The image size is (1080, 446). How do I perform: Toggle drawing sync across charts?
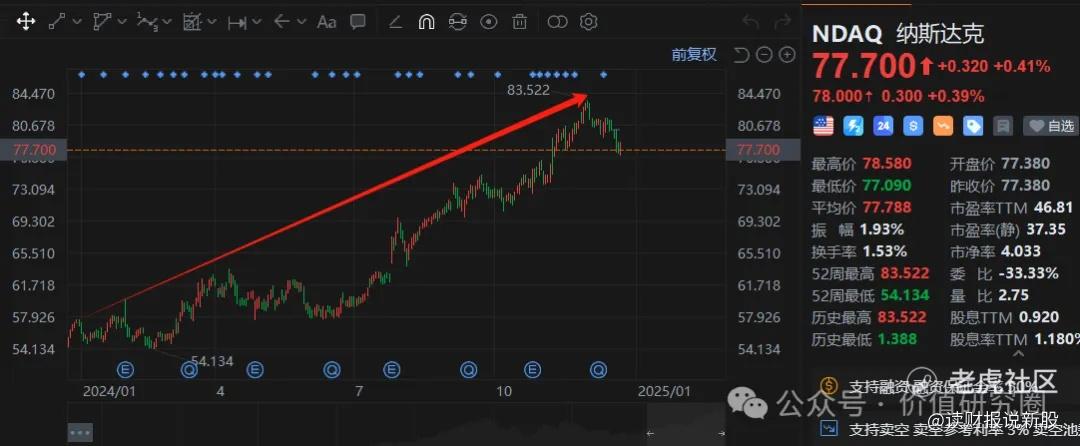457,22
